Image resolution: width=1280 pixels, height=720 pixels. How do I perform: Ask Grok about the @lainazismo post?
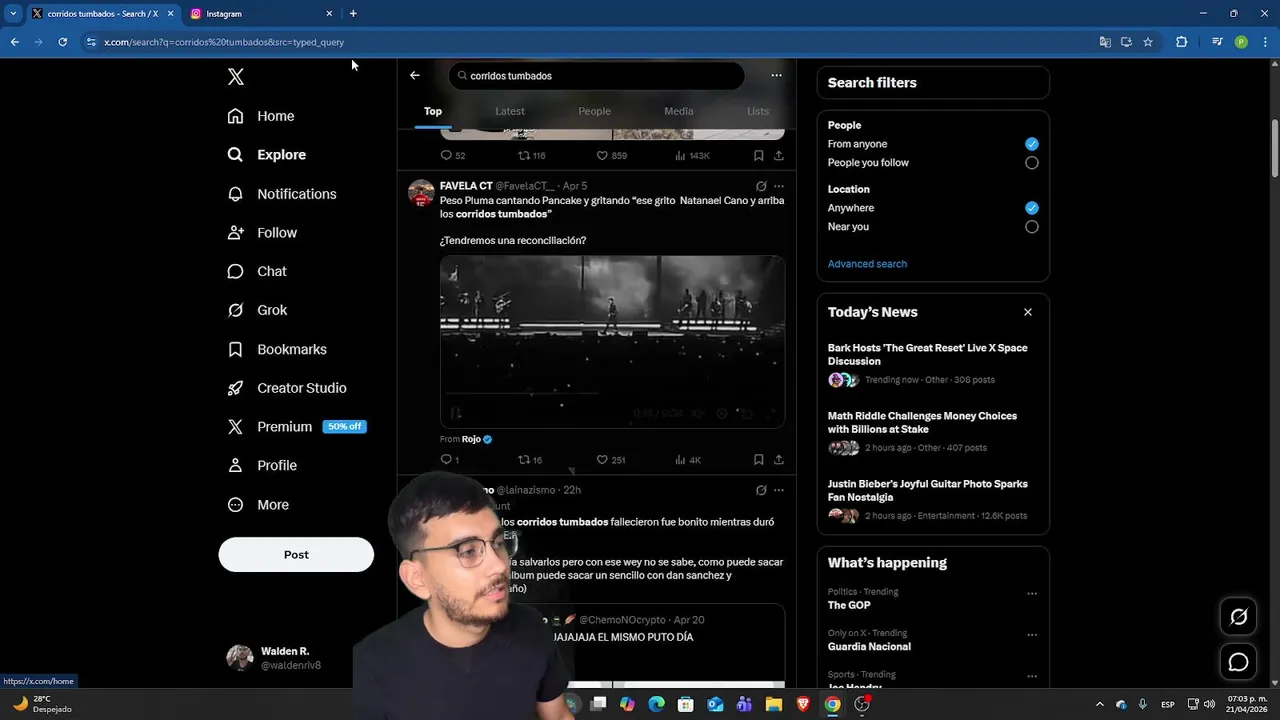coord(761,490)
